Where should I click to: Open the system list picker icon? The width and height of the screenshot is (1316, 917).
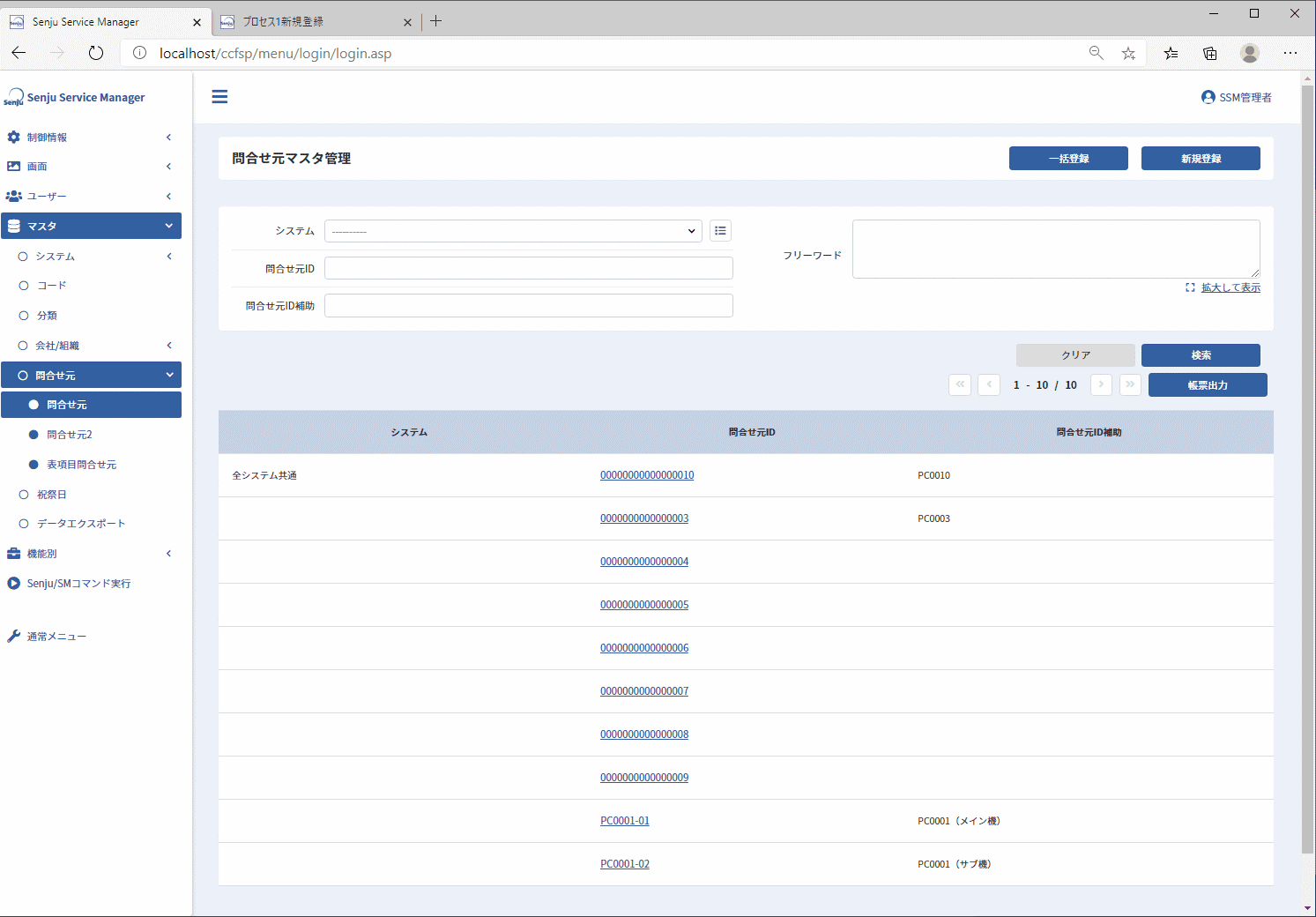coord(720,231)
